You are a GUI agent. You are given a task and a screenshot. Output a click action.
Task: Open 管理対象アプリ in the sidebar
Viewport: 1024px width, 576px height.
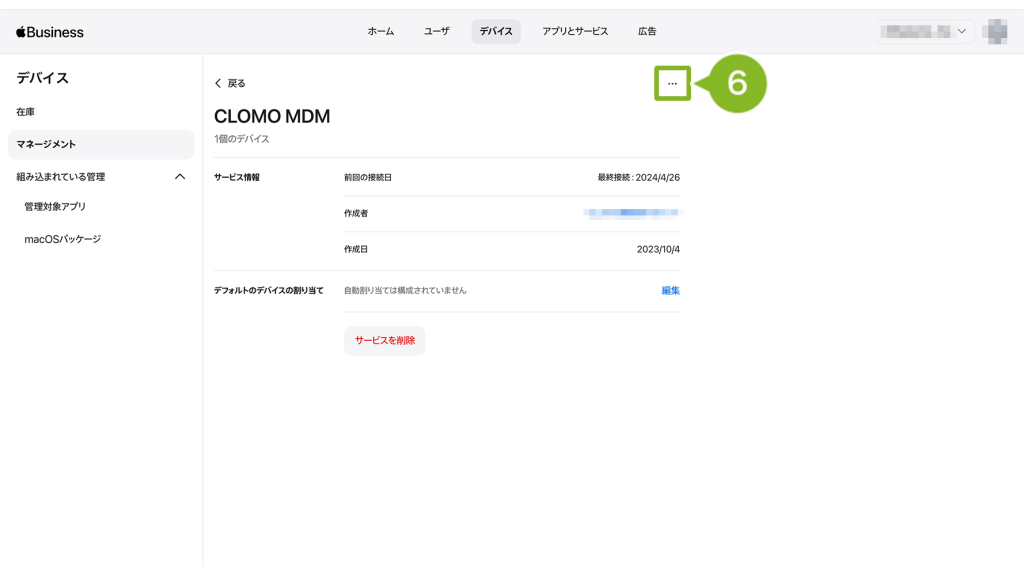coord(55,207)
